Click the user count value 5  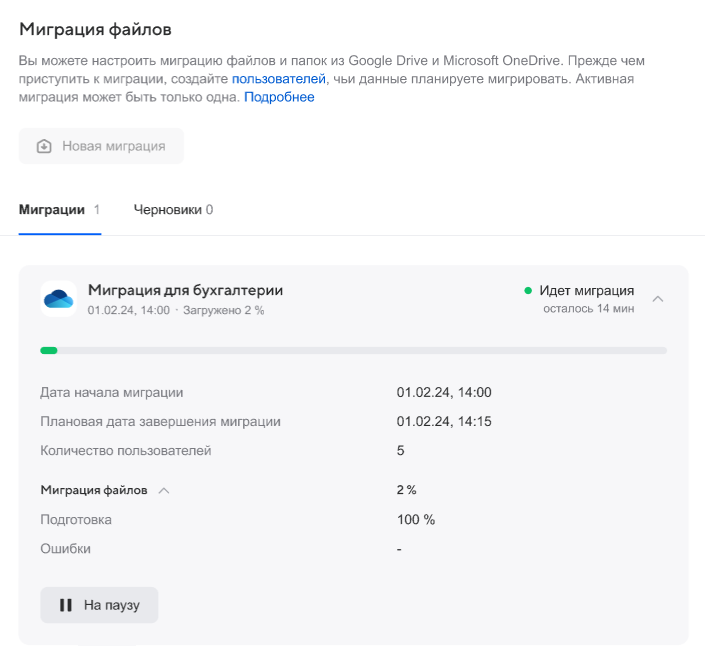point(400,450)
